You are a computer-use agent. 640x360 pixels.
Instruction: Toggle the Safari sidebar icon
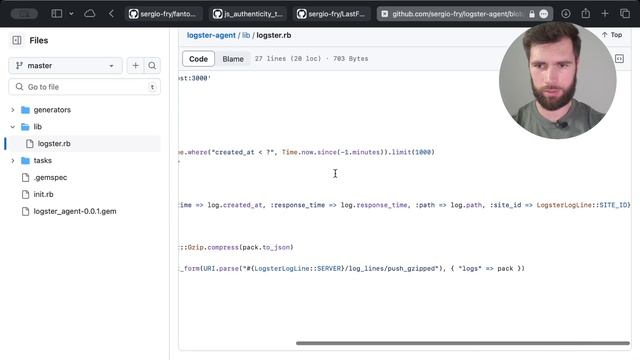(x=57, y=13)
